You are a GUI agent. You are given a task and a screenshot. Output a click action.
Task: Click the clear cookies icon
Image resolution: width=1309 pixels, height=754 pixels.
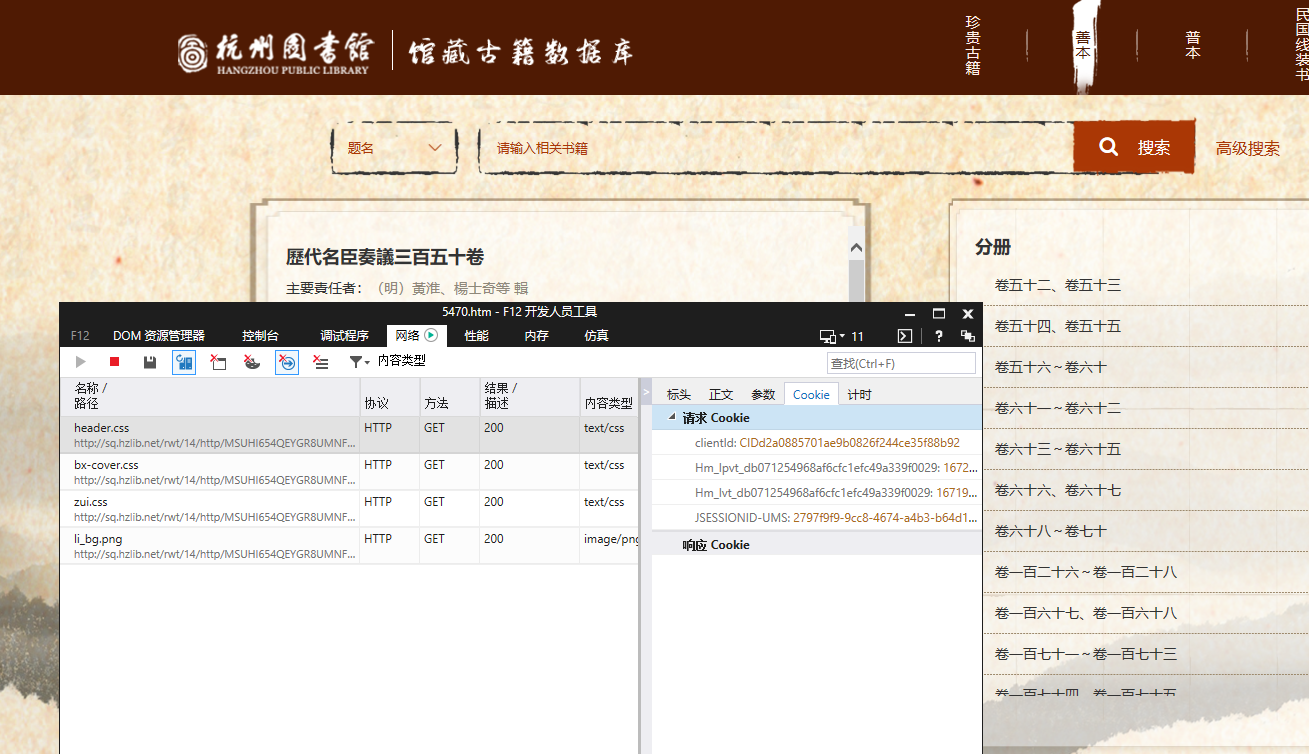pyautogui.click(x=252, y=362)
